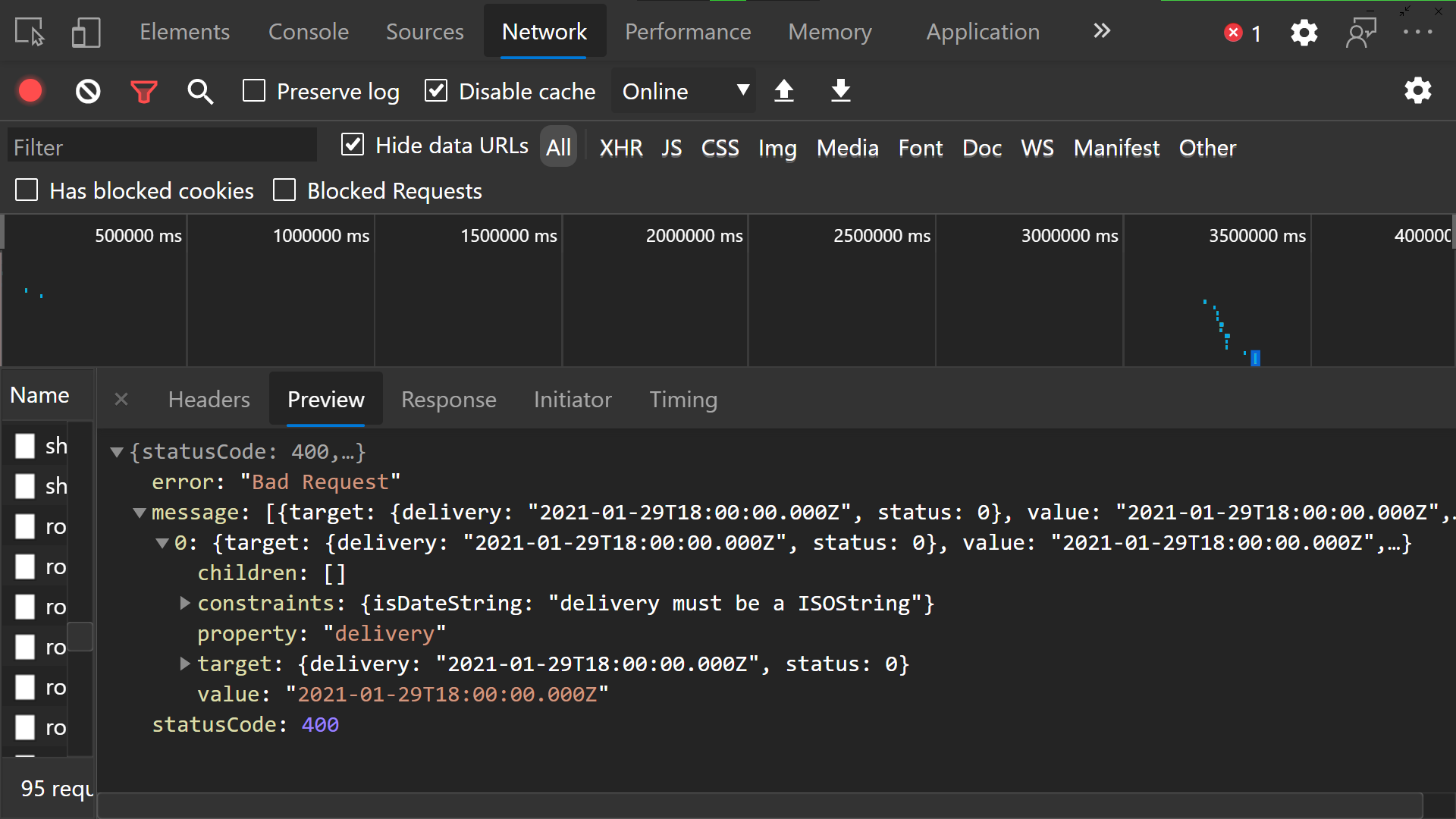Image resolution: width=1456 pixels, height=819 pixels.
Task: Toggle the device emulation toolbar icon
Action: click(x=86, y=33)
